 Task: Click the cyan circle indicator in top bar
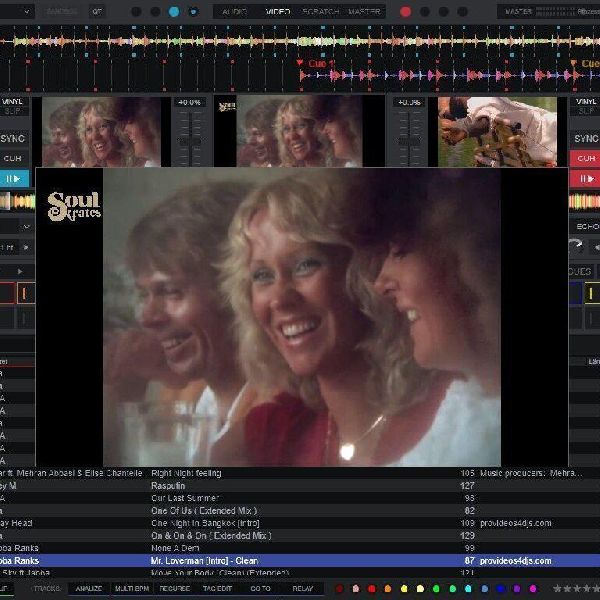174,11
